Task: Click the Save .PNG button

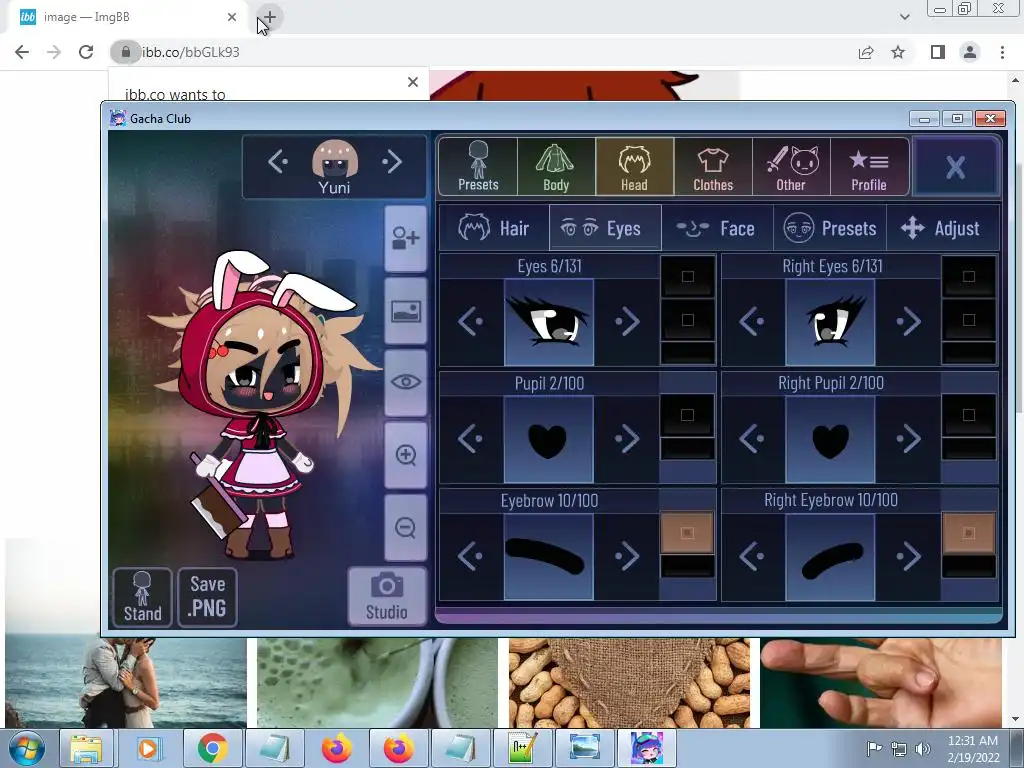Action: pyautogui.click(x=207, y=597)
